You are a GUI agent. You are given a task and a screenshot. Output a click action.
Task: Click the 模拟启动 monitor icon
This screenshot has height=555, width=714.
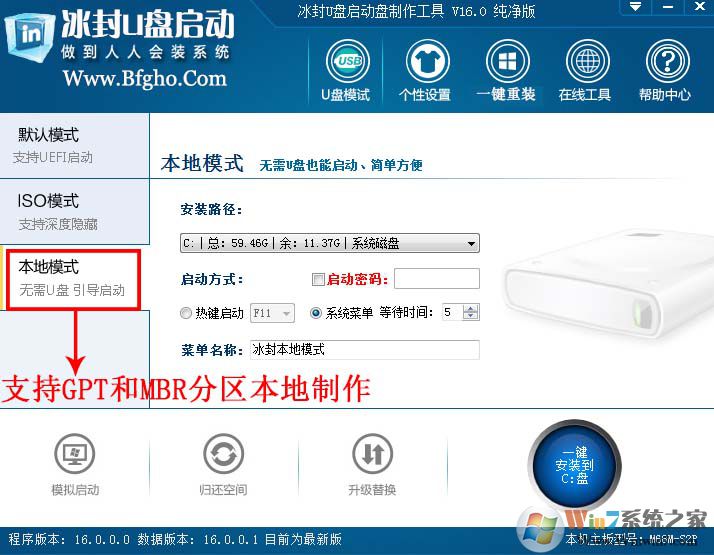click(75, 454)
